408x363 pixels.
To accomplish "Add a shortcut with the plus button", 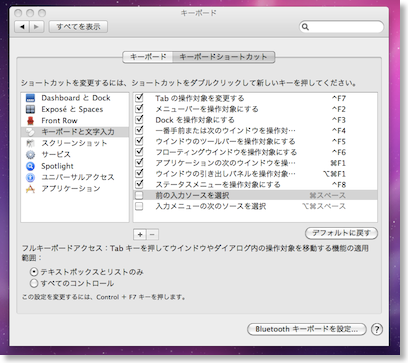I will [140, 234].
